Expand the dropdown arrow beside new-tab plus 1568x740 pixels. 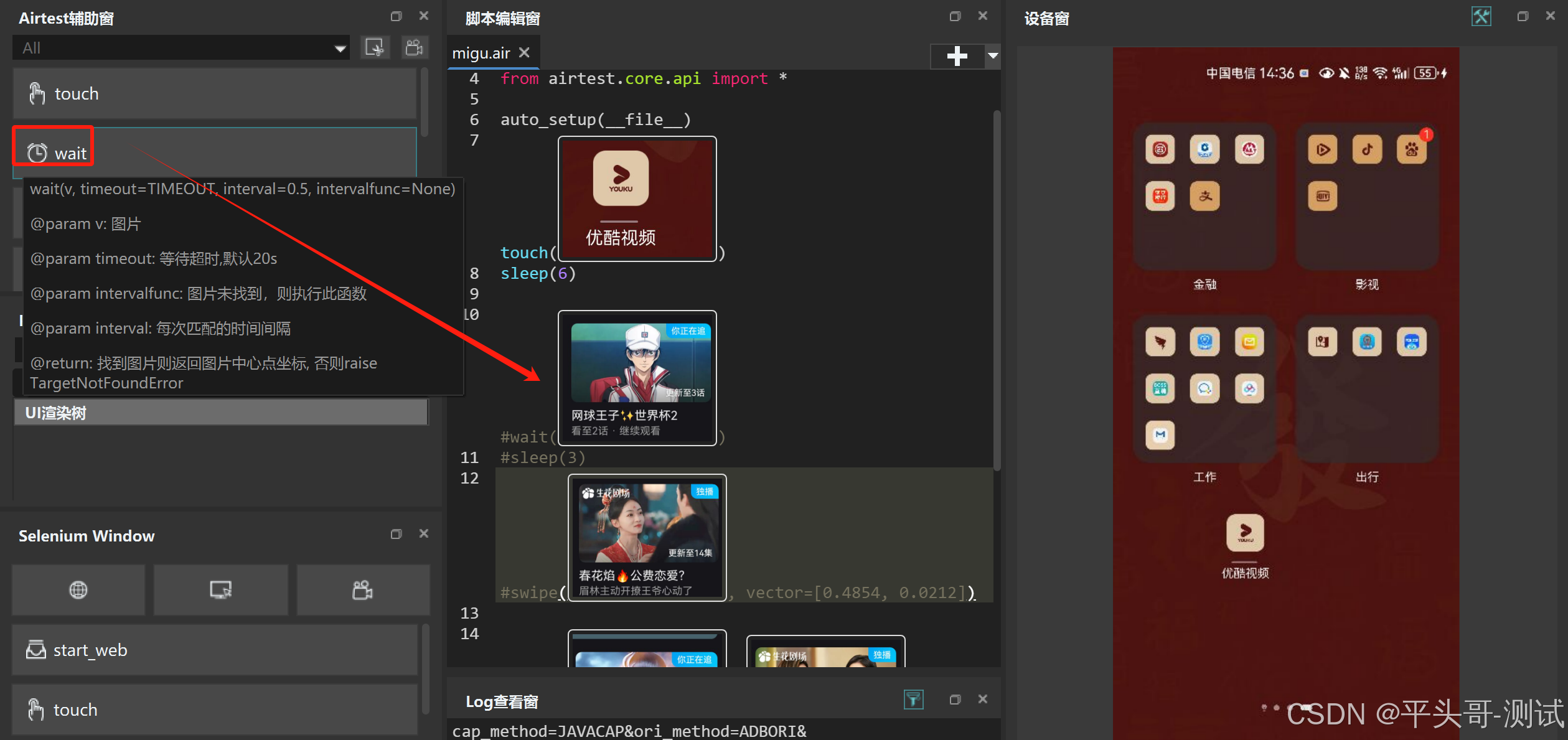tap(993, 56)
